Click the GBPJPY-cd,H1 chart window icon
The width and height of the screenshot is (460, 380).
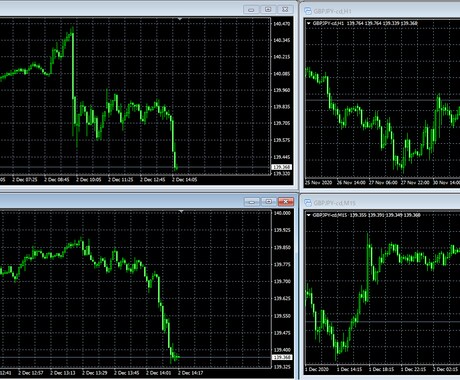coord(308,11)
